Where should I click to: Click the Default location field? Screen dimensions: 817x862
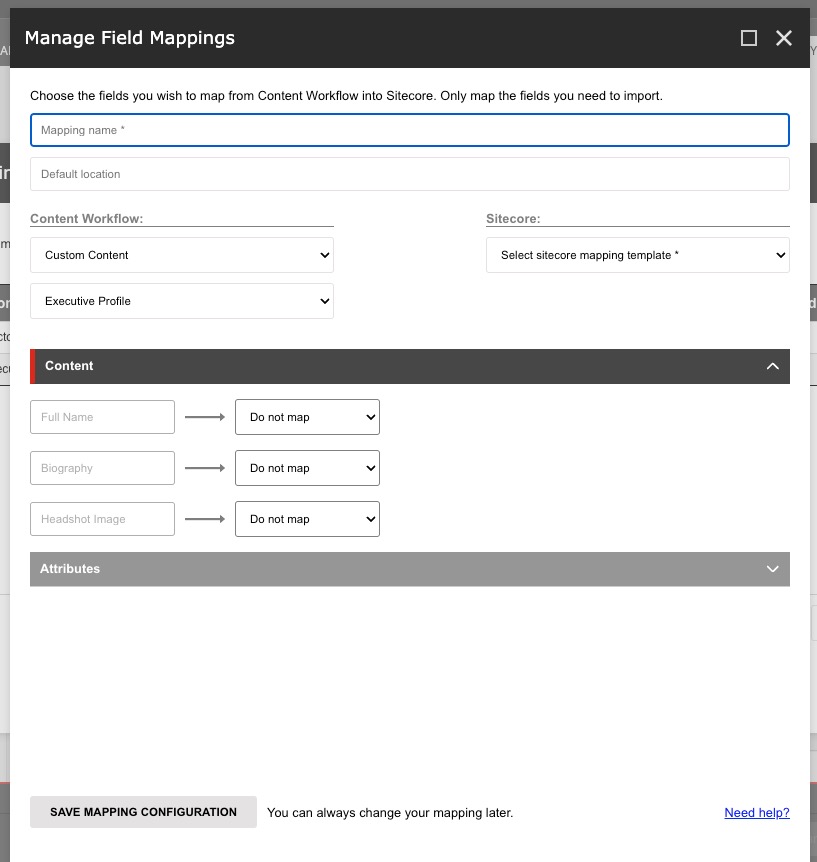coord(410,174)
